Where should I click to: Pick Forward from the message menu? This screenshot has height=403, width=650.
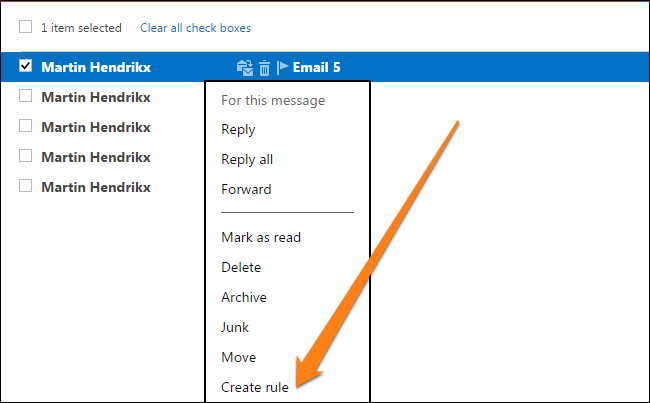pos(246,189)
